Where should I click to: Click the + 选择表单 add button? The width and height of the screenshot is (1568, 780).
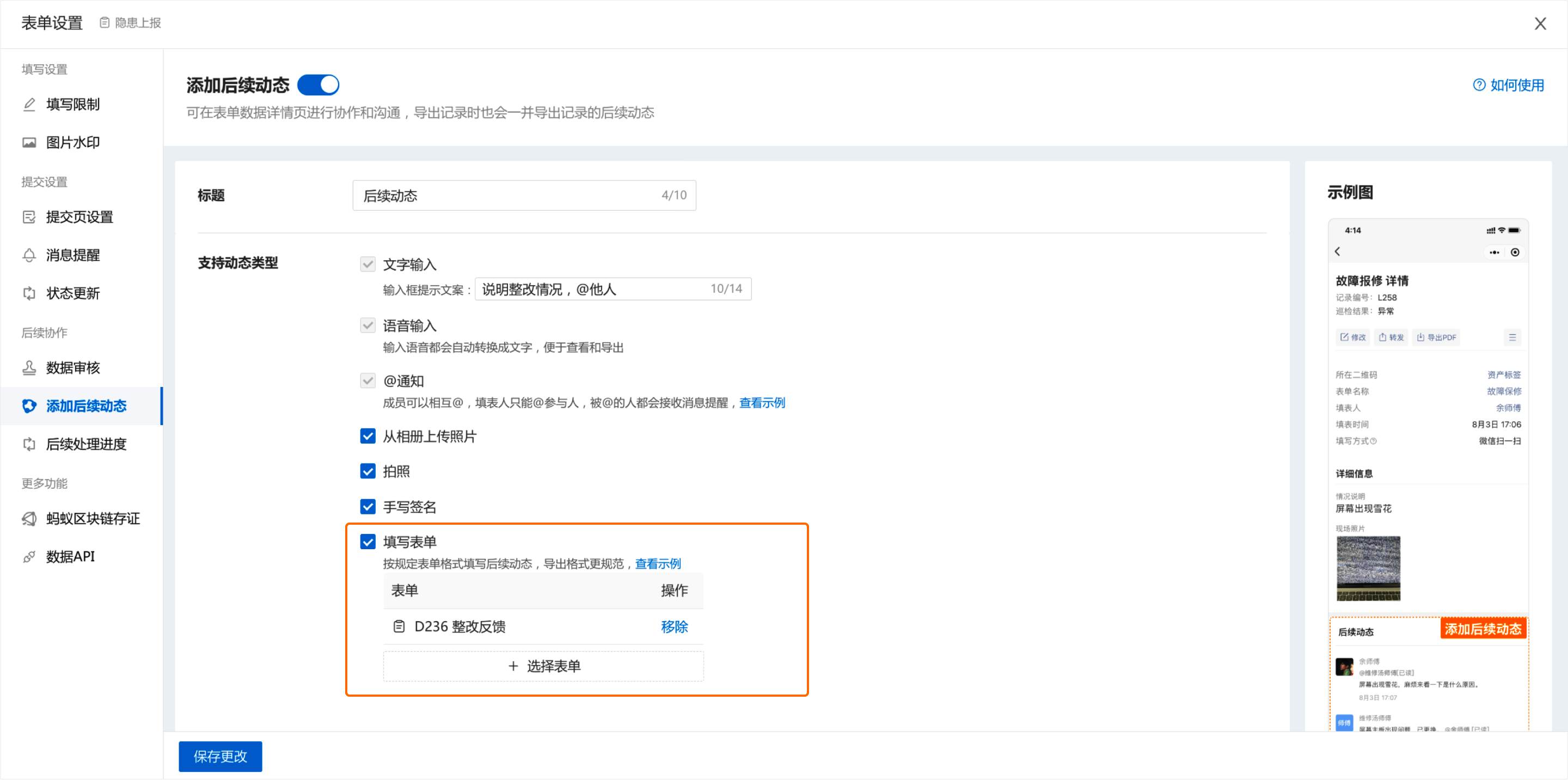pos(543,666)
